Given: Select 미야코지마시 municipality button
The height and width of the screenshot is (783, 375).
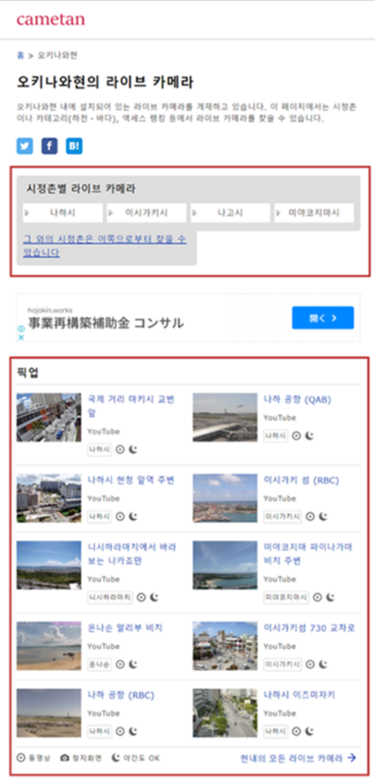Looking at the screenshot, I should click(x=314, y=213).
